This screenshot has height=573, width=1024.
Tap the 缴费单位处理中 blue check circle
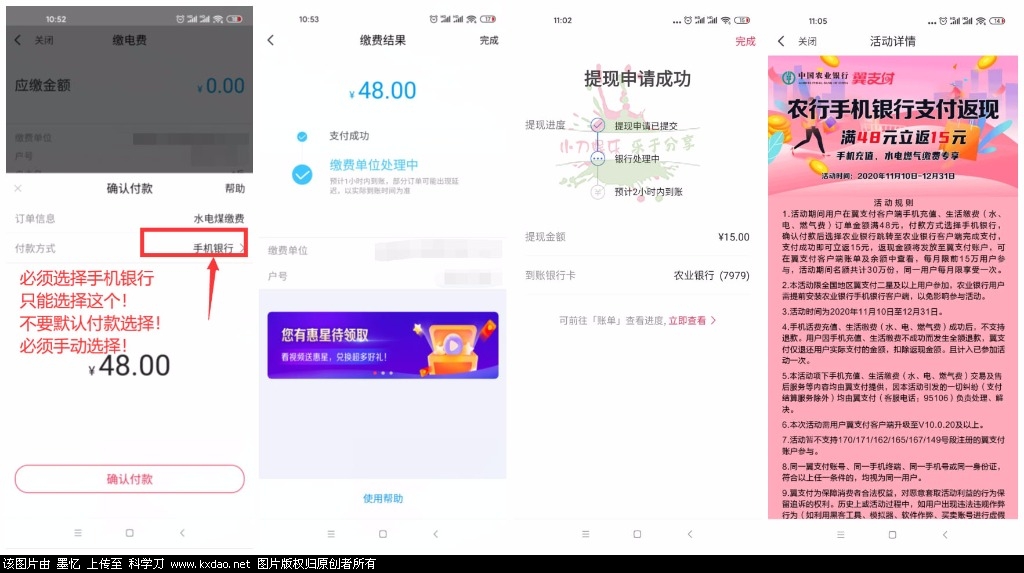click(x=302, y=174)
